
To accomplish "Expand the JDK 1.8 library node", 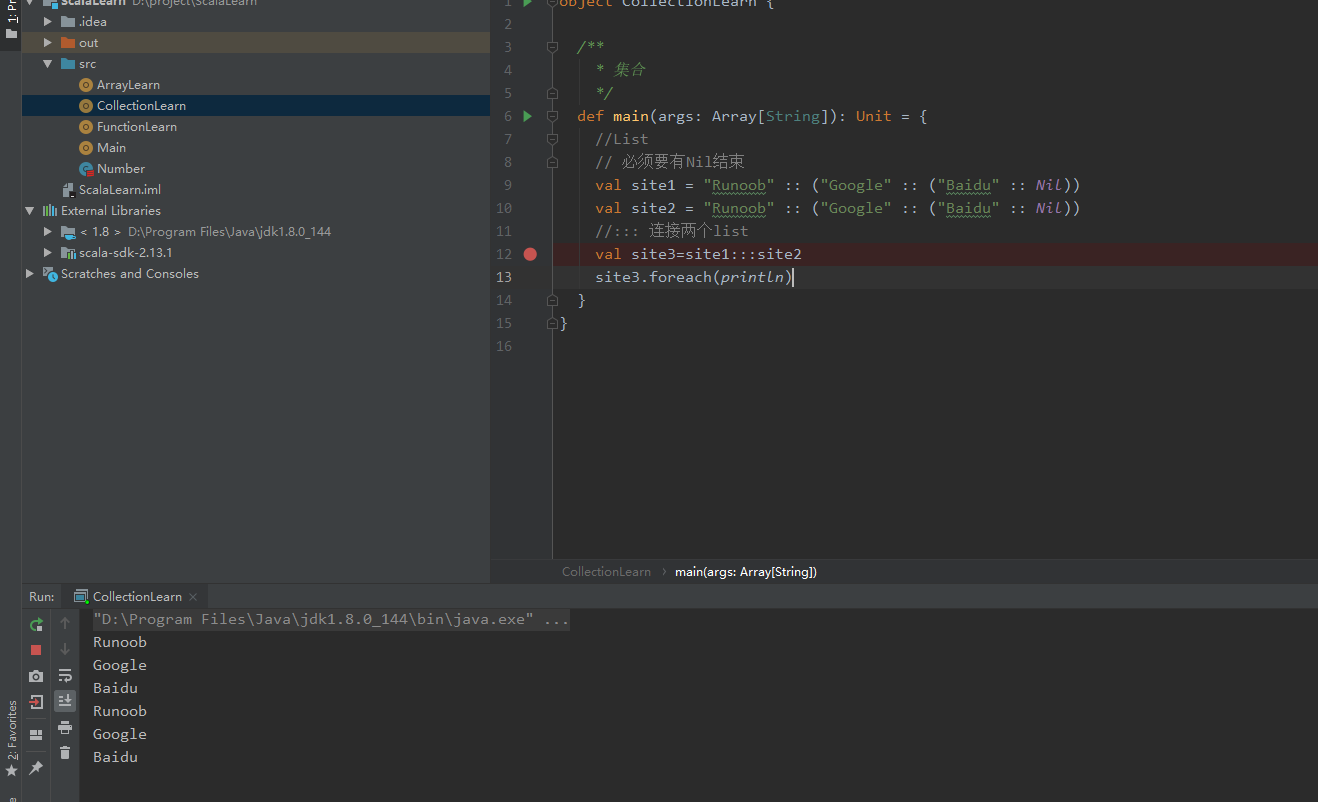I will coord(48,231).
